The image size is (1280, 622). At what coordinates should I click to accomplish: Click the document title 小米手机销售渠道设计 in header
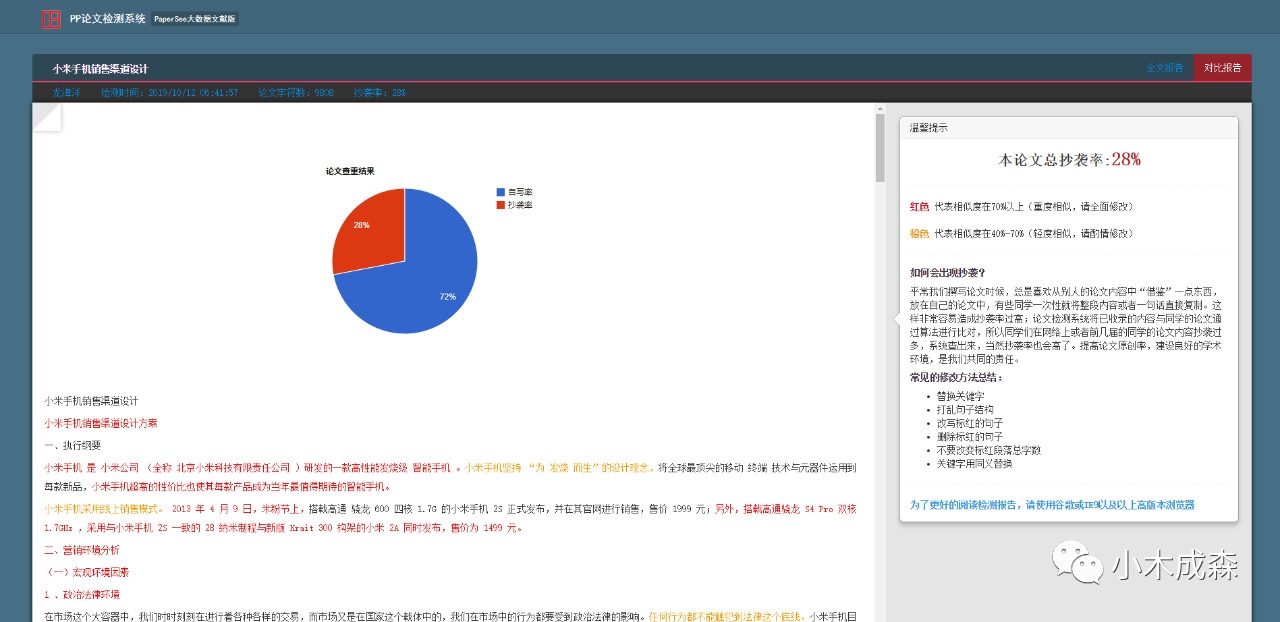pos(100,69)
